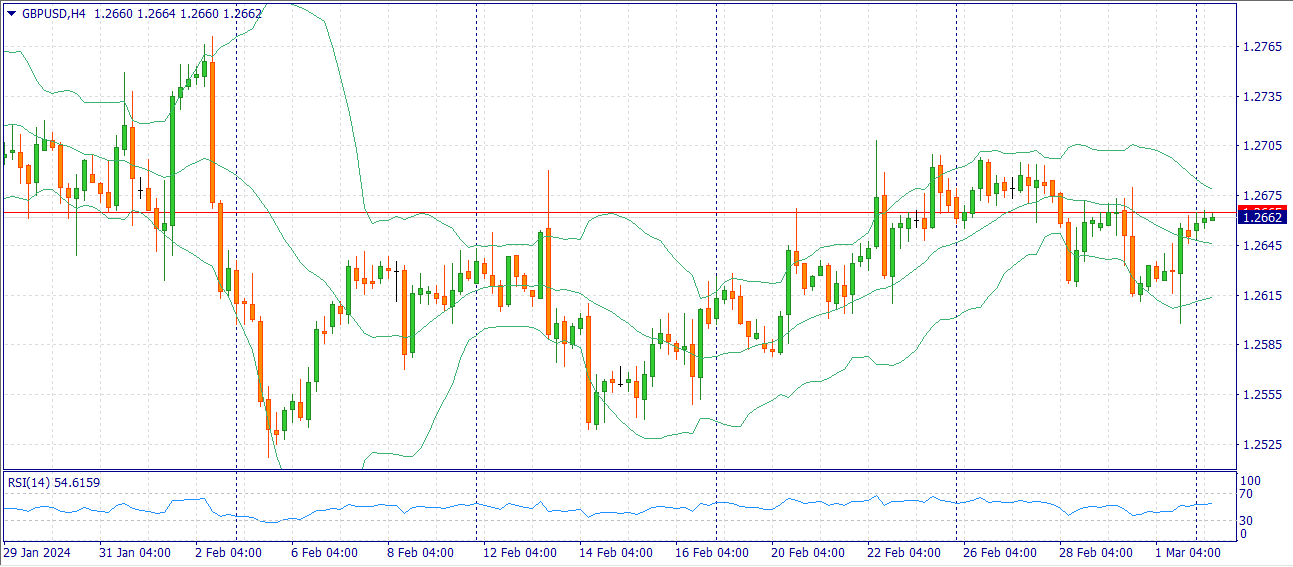Click the RSI(14) 54.6159 indicator label
Screen dimensions: 1293x567
53,482
